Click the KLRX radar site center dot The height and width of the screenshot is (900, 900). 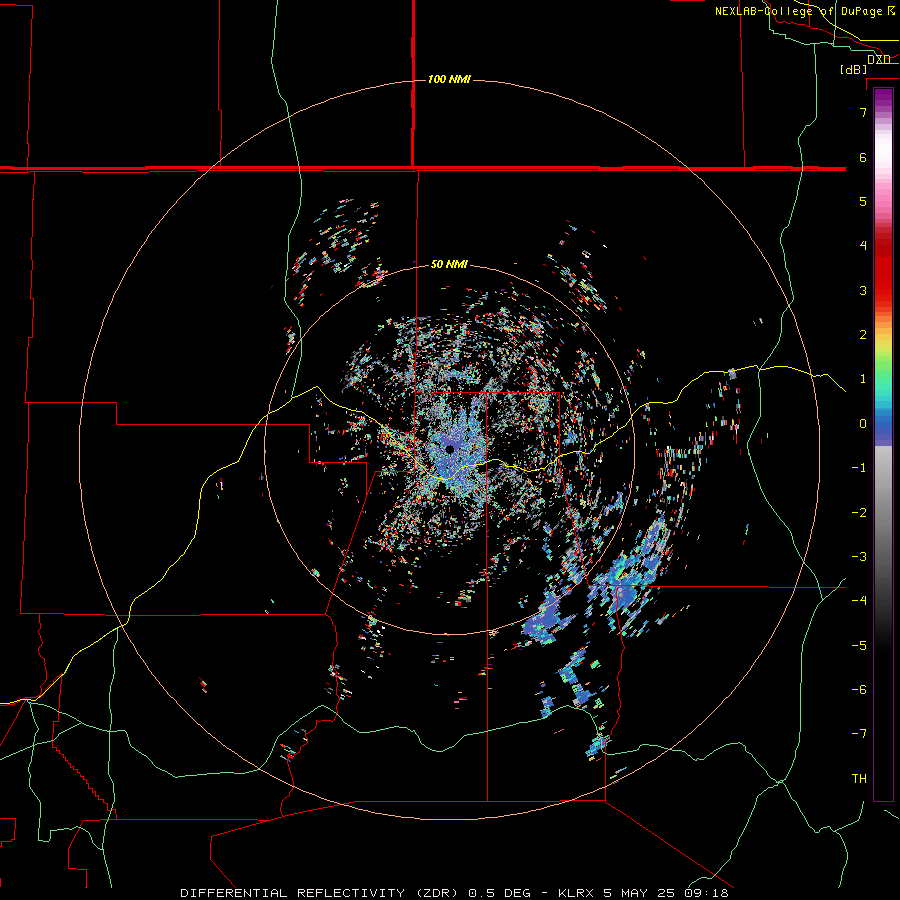click(449, 449)
